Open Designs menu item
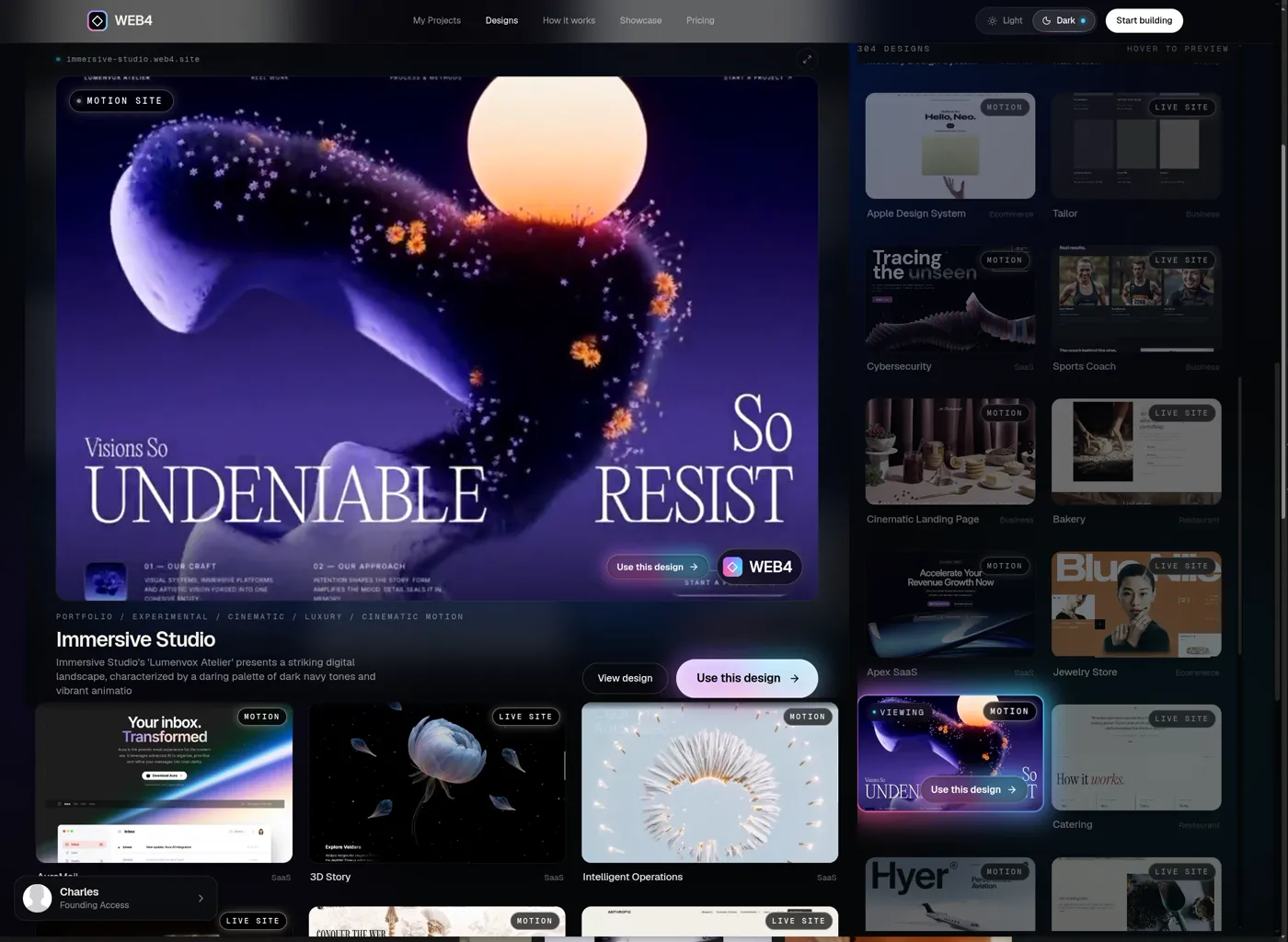Viewport: 1288px width, 942px height. click(501, 20)
